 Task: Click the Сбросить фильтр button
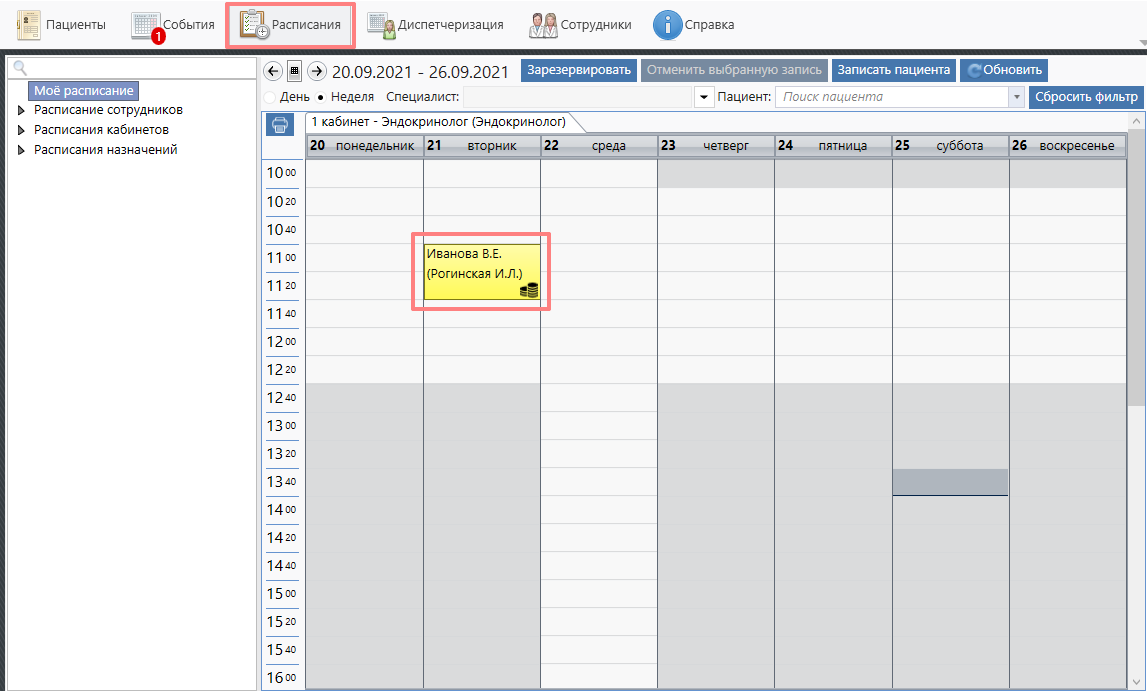1086,97
